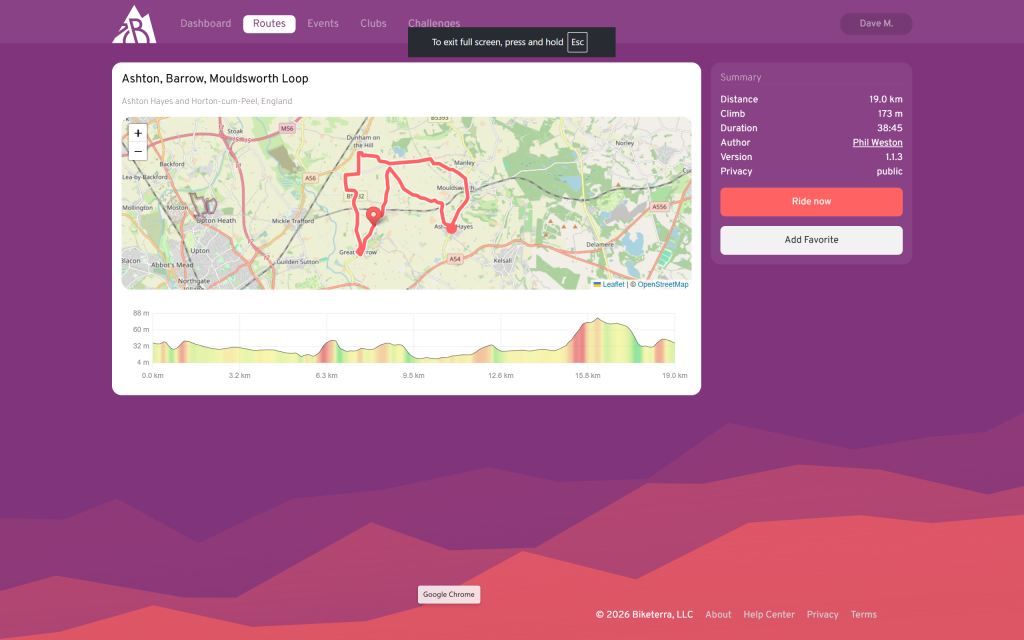1024x640 pixels.
Task: Open the About footer link
Action: [718, 615]
